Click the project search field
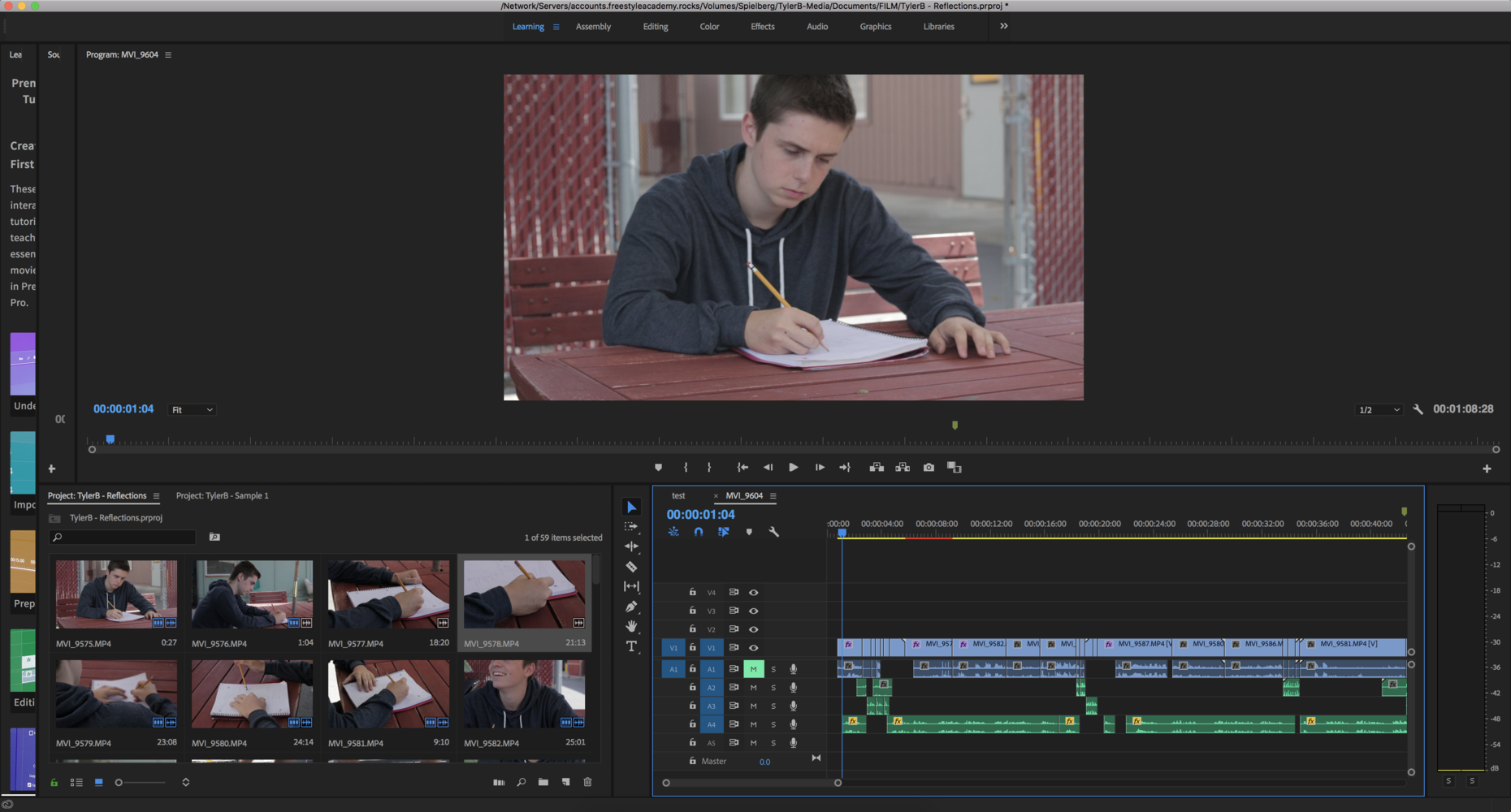This screenshot has width=1511, height=812. 123,538
